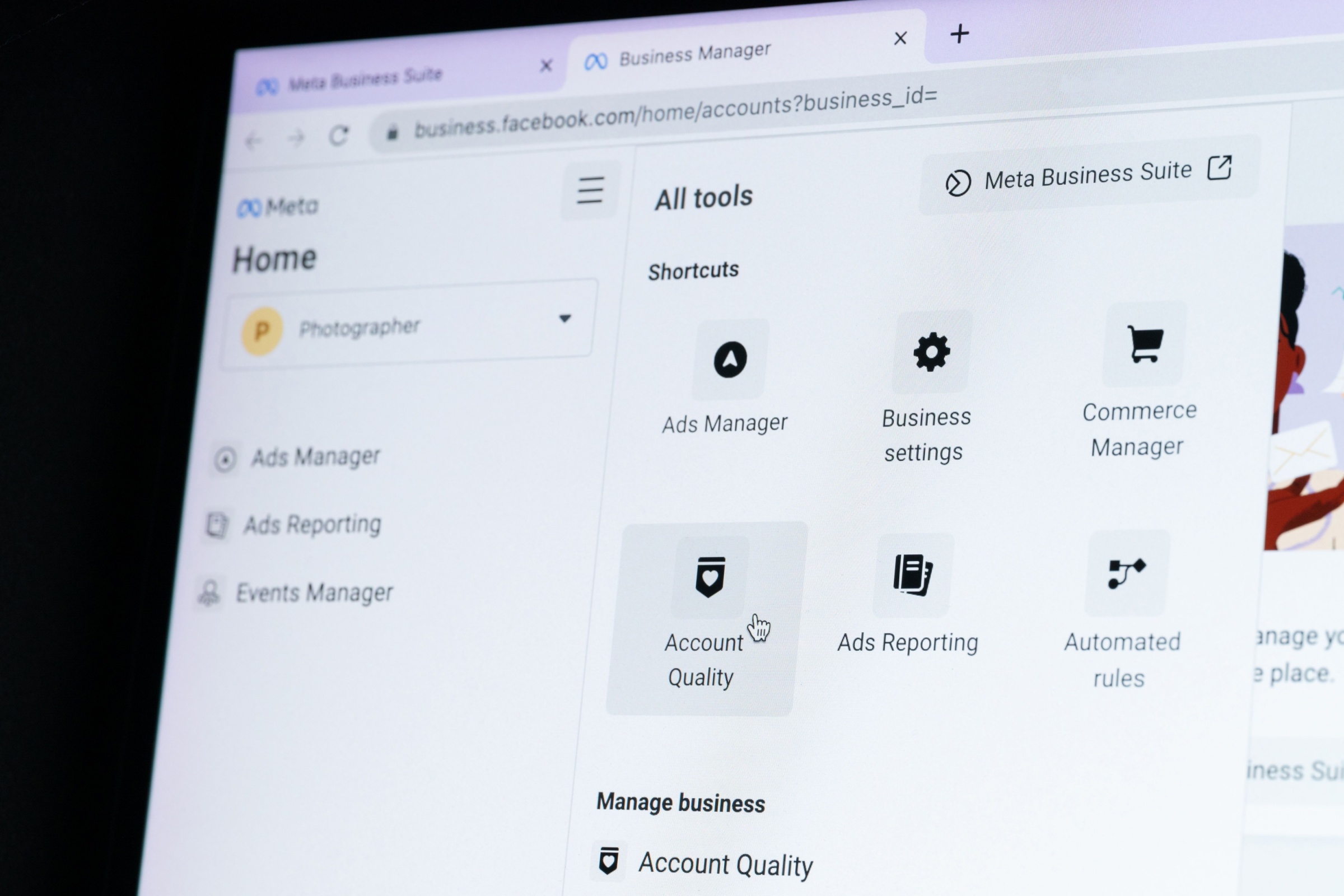Reload the page with refresh button
Viewport: 1344px width, 896px height.
(339, 136)
